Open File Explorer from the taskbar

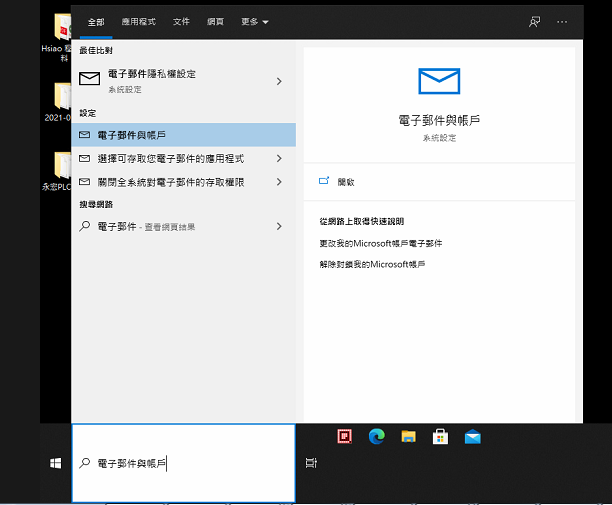point(408,436)
